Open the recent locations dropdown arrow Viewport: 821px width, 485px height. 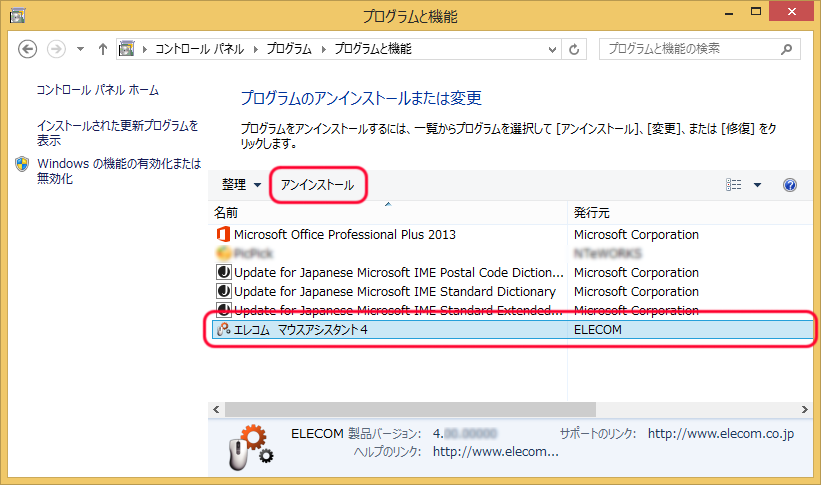[80, 49]
